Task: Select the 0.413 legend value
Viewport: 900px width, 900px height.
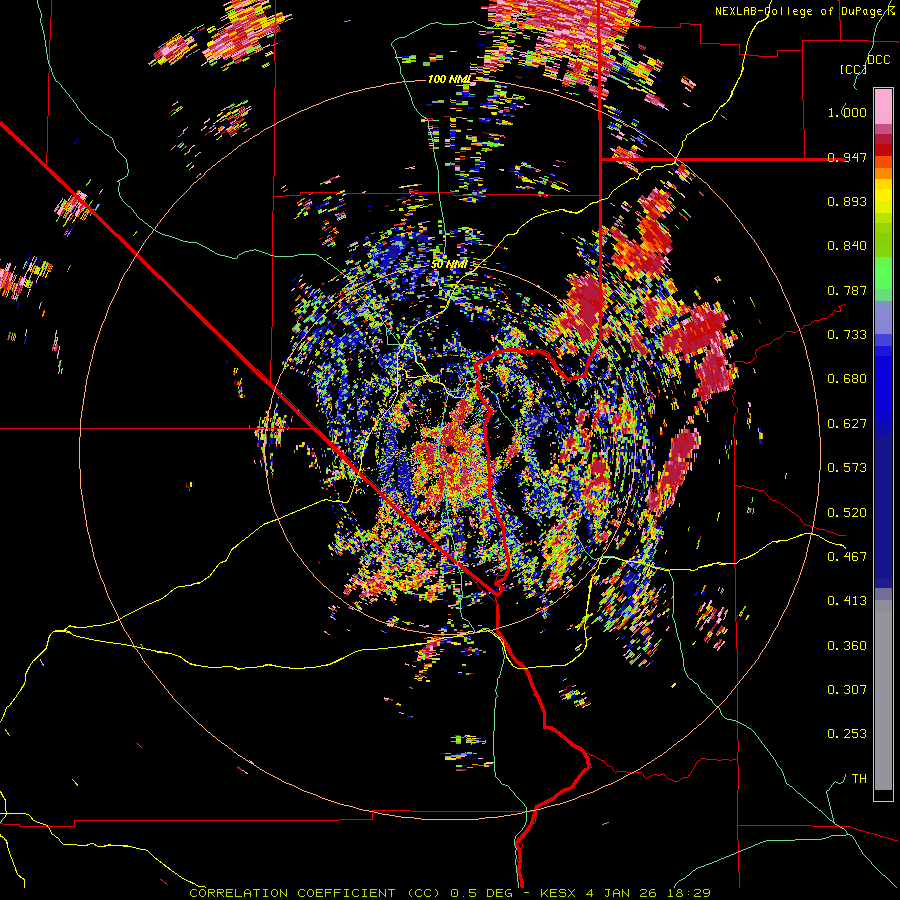Action: click(x=847, y=601)
